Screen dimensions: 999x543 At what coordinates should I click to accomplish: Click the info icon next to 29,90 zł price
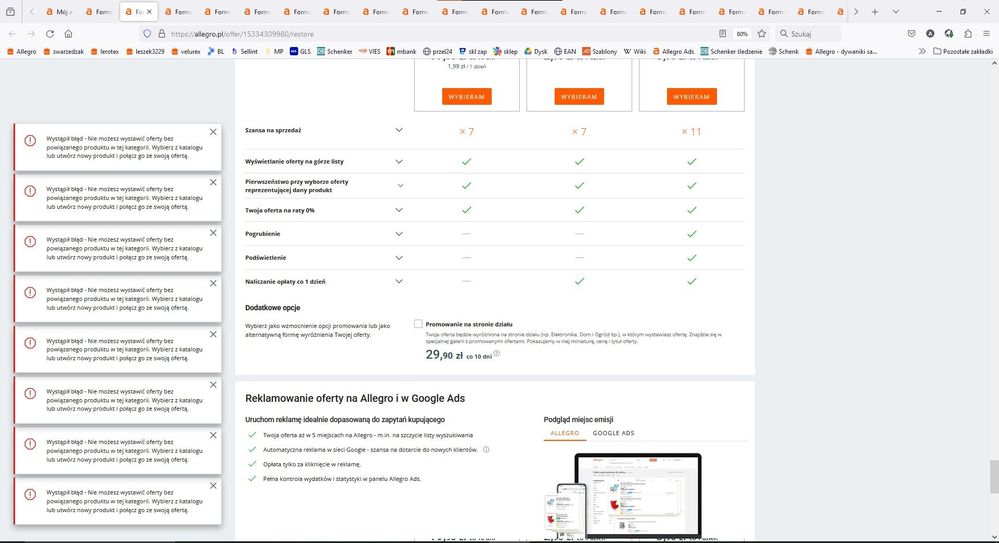pyautogui.click(x=497, y=354)
